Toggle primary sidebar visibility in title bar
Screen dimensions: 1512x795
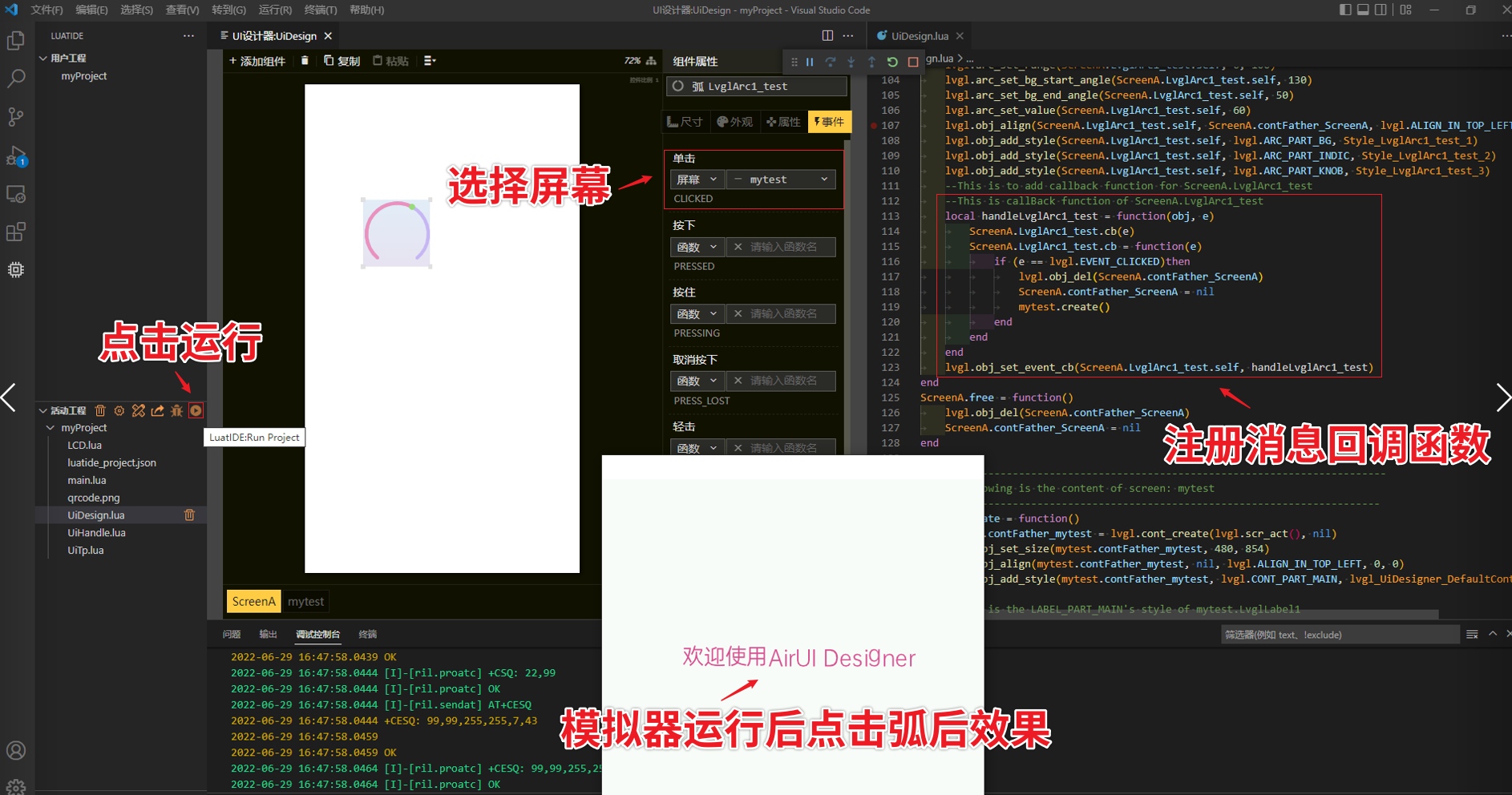pyautogui.click(x=1345, y=10)
